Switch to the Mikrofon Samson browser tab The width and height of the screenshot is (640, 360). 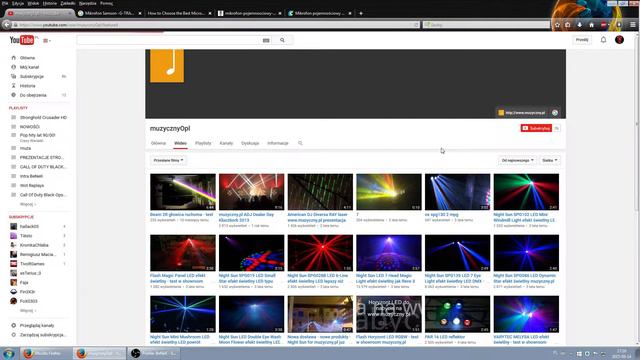[x=109, y=13]
